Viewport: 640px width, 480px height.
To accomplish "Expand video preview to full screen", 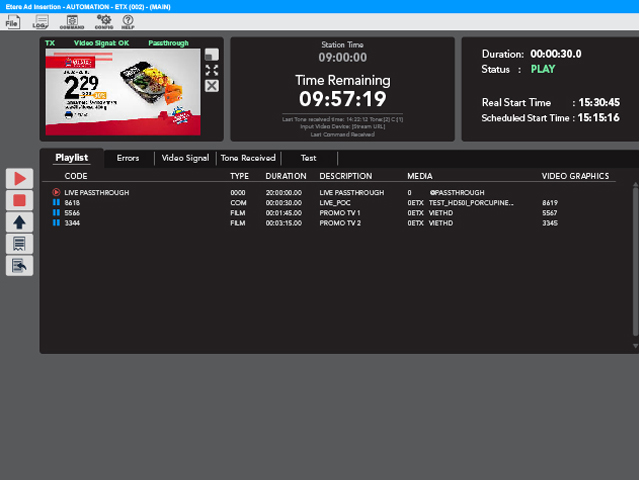I will point(211,70).
